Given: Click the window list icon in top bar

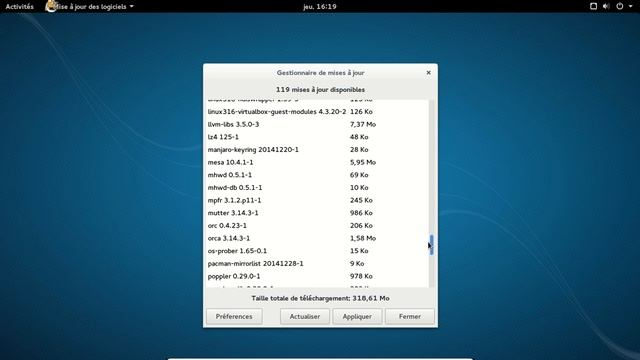Looking at the screenshot, I should (593, 6).
